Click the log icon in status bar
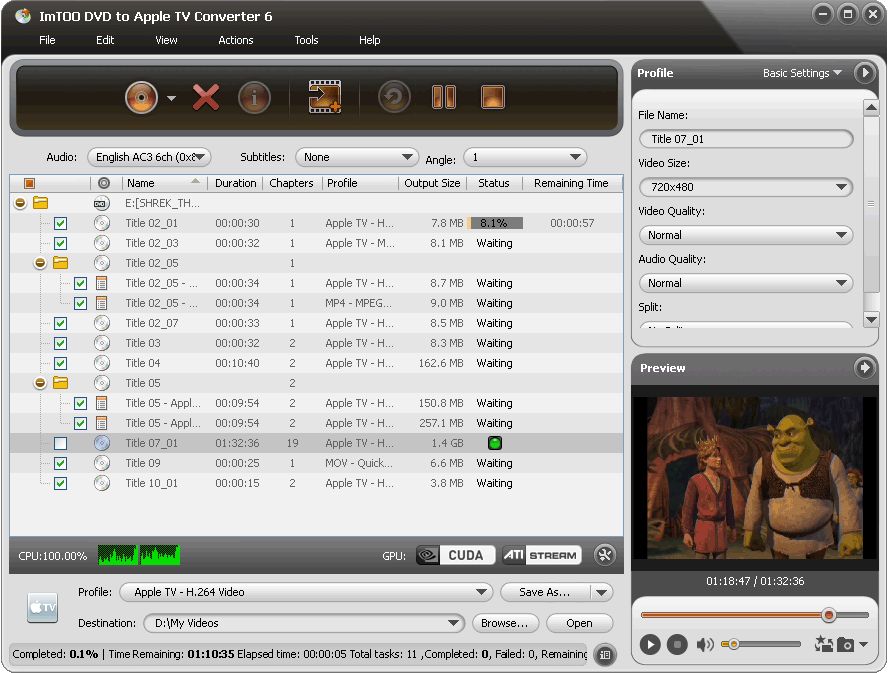Screen dimensions: 888x673 pos(605,655)
